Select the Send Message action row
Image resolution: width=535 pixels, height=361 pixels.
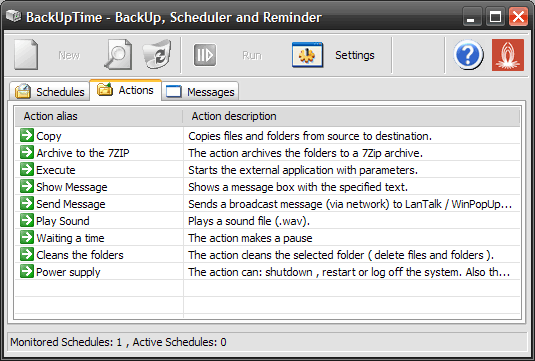click(268, 204)
